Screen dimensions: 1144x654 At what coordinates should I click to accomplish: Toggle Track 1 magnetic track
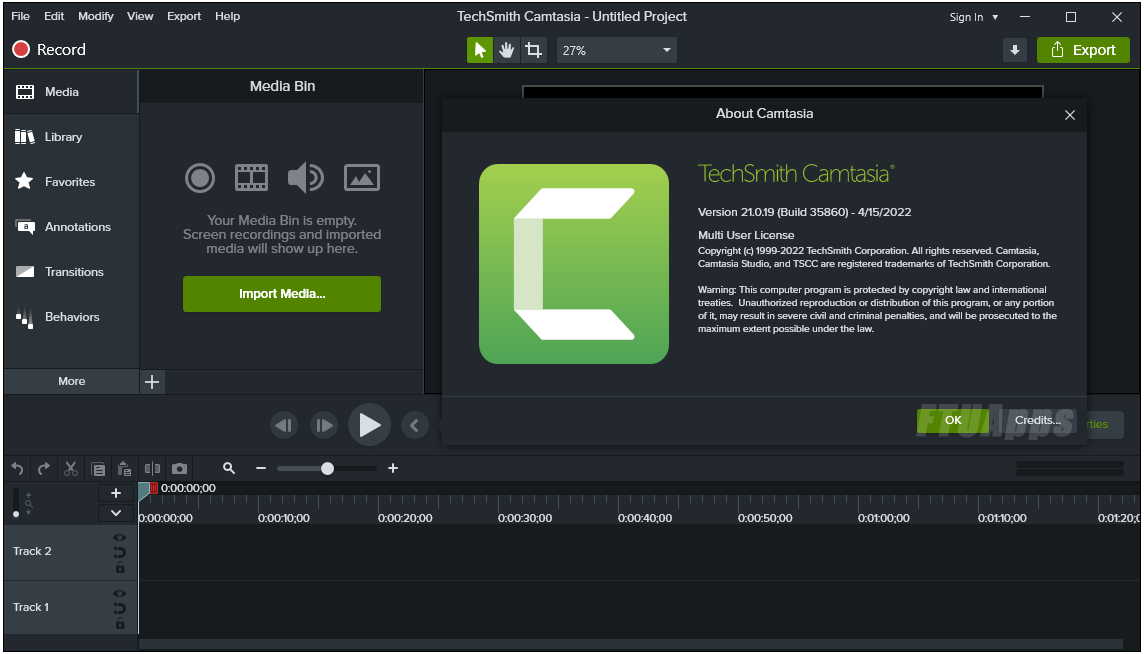click(120, 609)
